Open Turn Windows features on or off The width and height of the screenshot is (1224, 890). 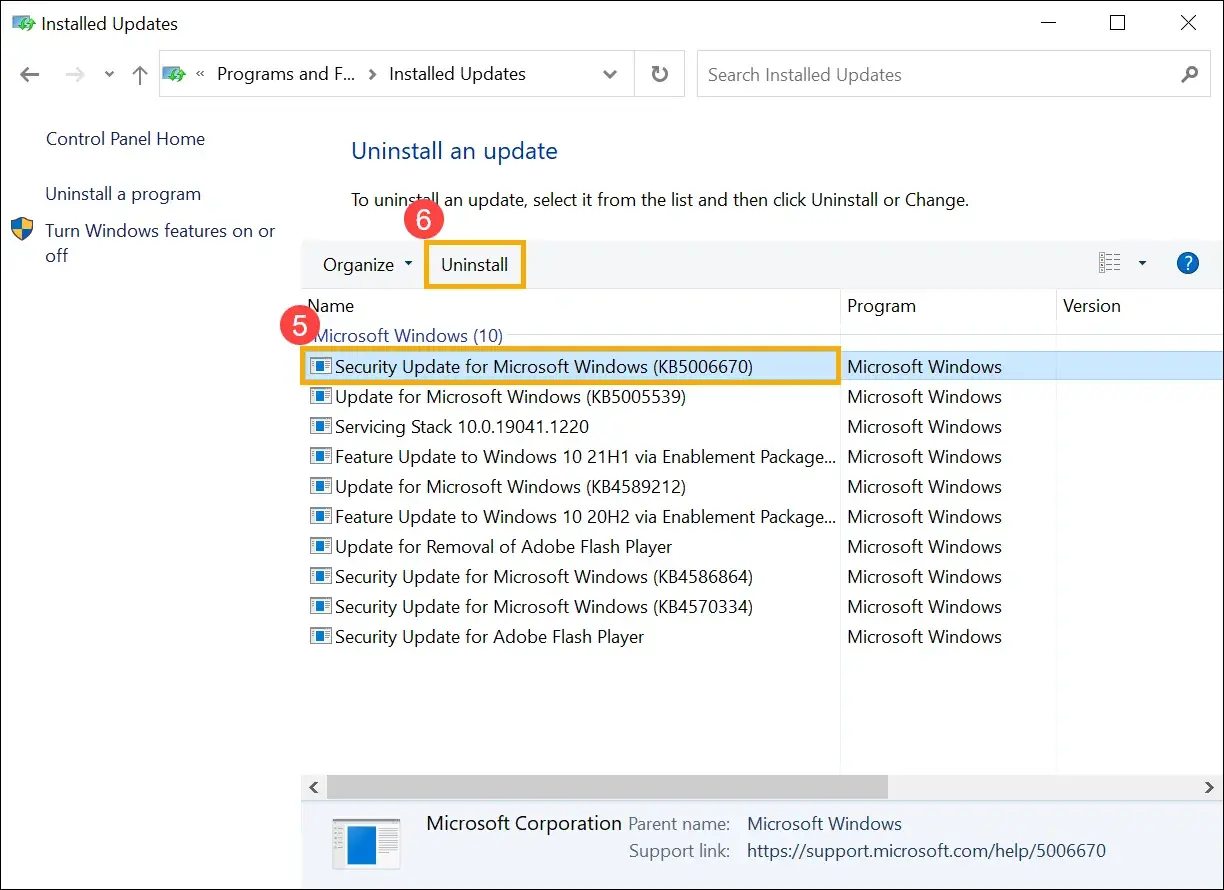160,243
